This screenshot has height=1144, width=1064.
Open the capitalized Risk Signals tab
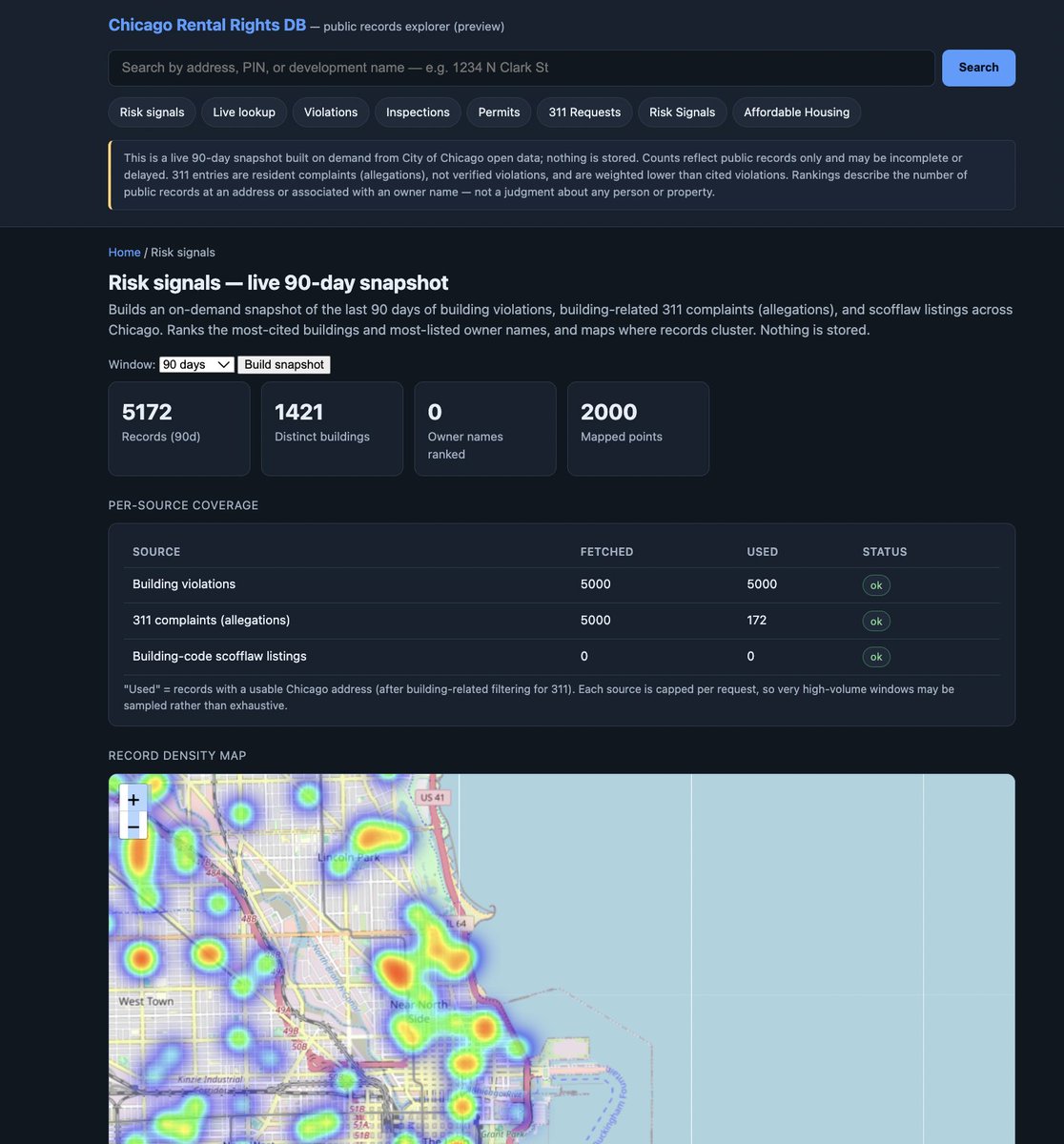point(683,112)
